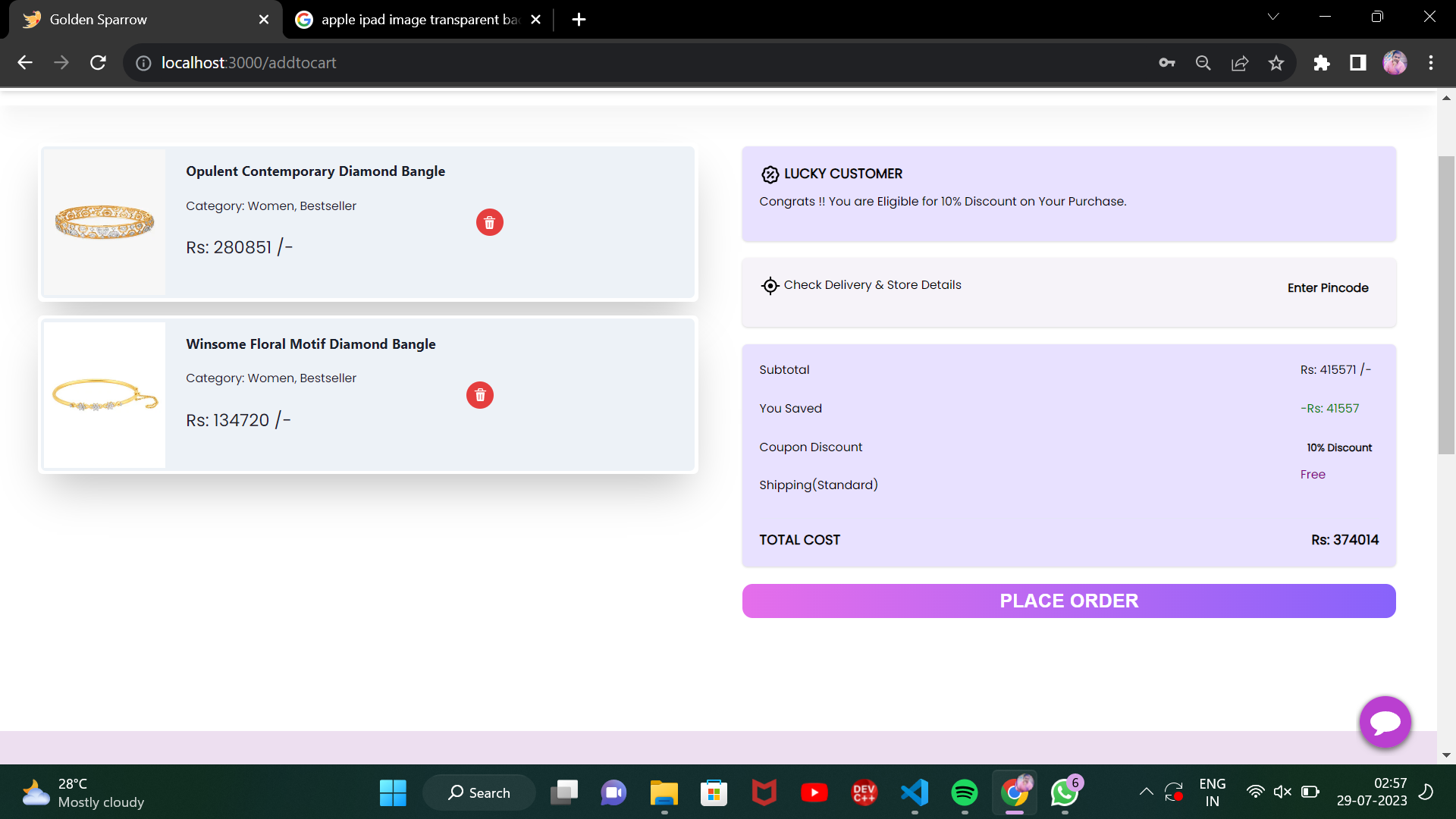Bookmark this page with the star icon
1456x819 pixels.
(x=1276, y=63)
